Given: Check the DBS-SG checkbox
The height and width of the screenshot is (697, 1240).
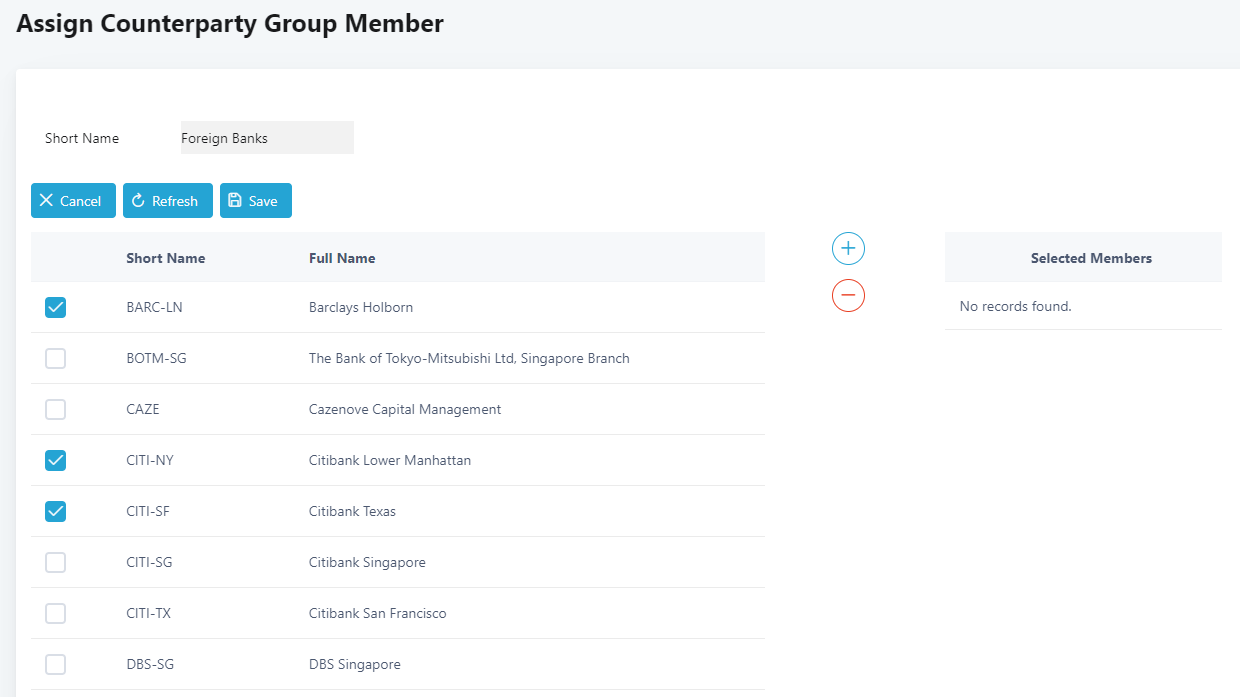Looking at the screenshot, I should pos(56,664).
